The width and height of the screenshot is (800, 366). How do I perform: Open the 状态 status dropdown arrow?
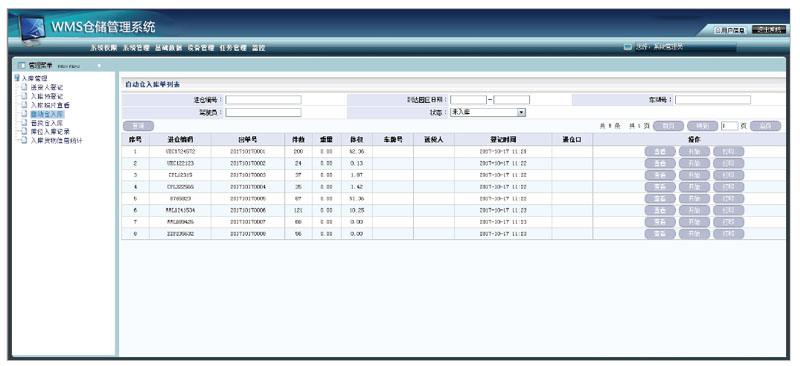[521, 112]
